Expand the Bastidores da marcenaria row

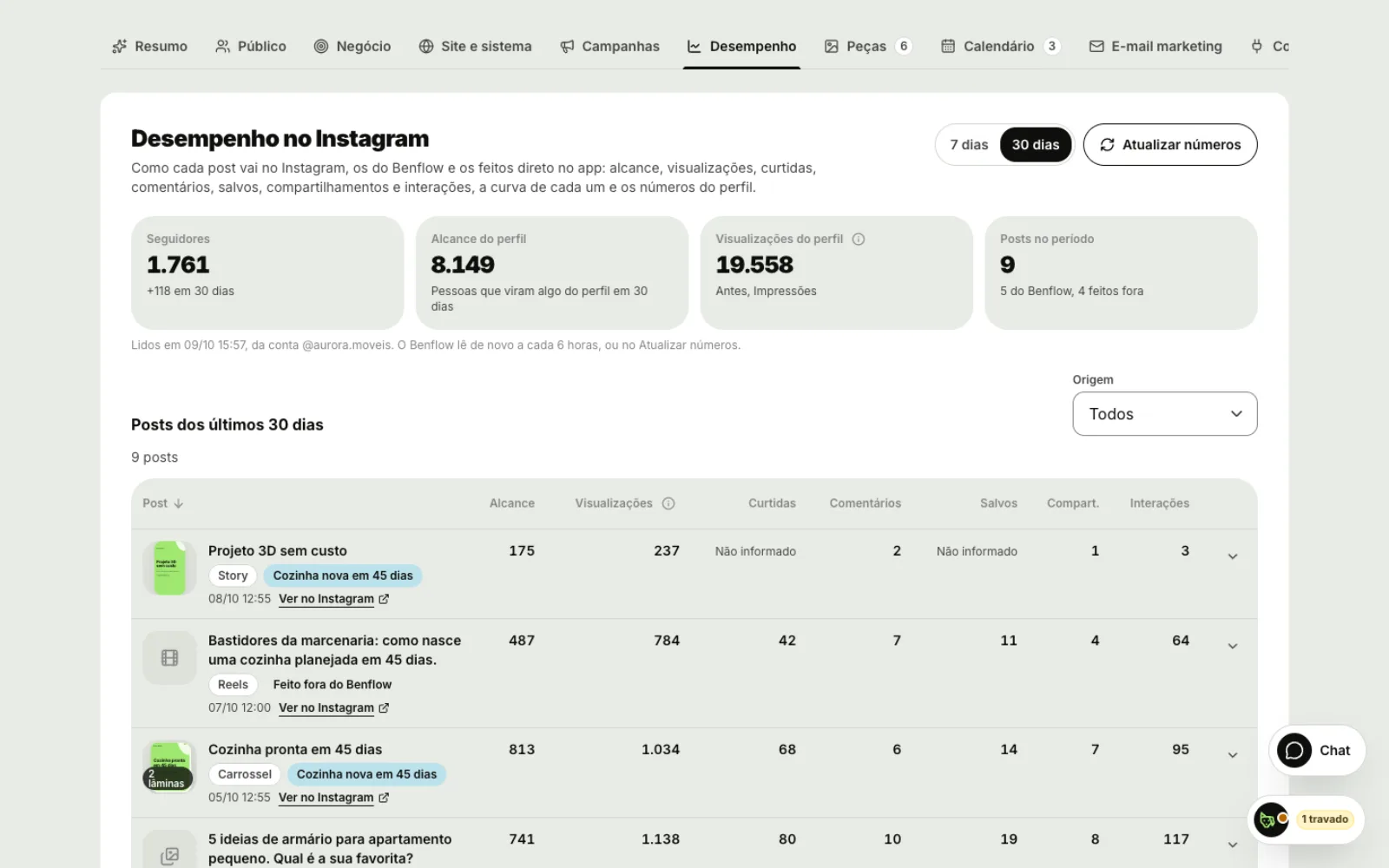(x=1232, y=646)
